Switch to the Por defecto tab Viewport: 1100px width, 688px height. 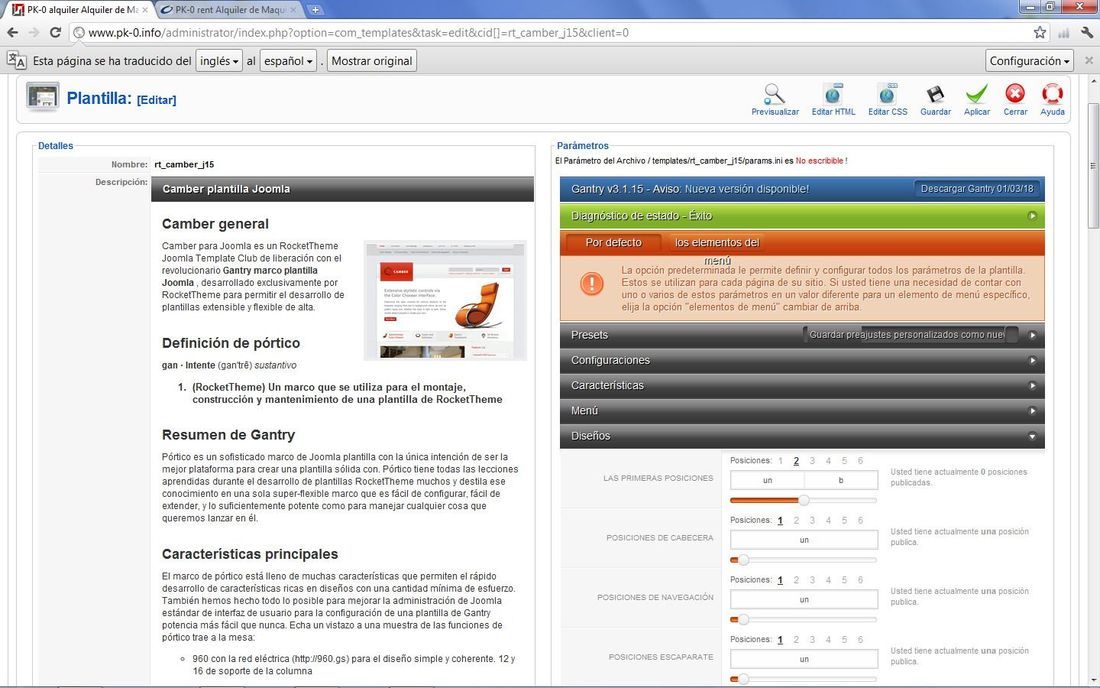[x=613, y=243]
